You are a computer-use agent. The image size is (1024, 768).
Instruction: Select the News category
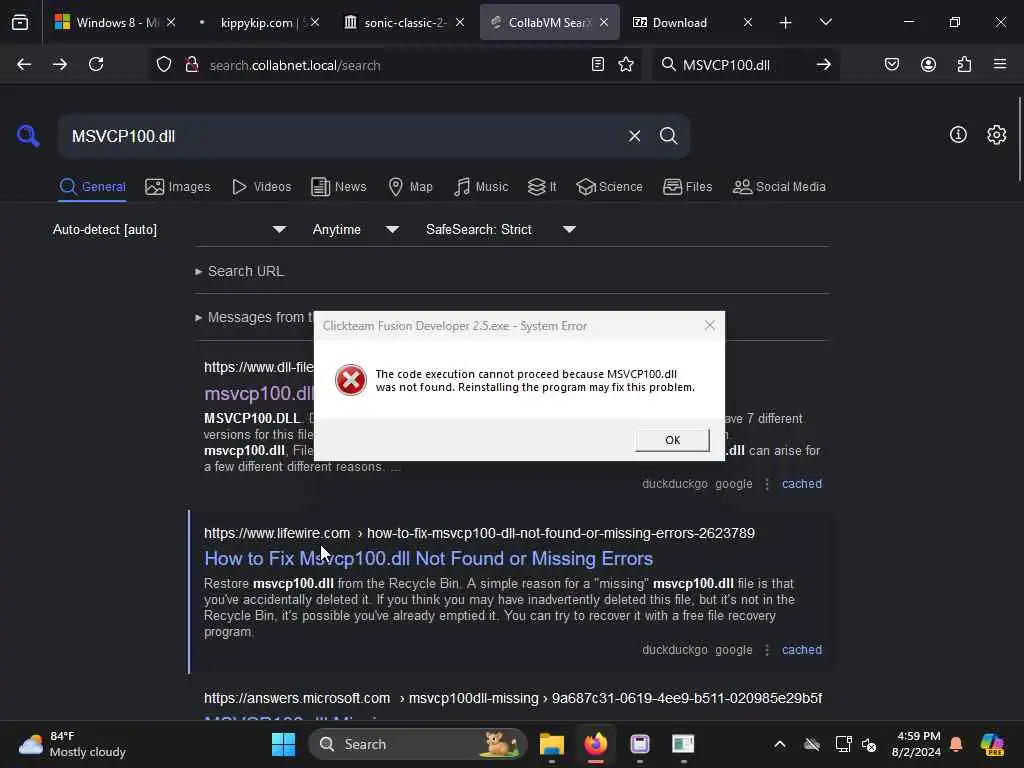tap(338, 187)
